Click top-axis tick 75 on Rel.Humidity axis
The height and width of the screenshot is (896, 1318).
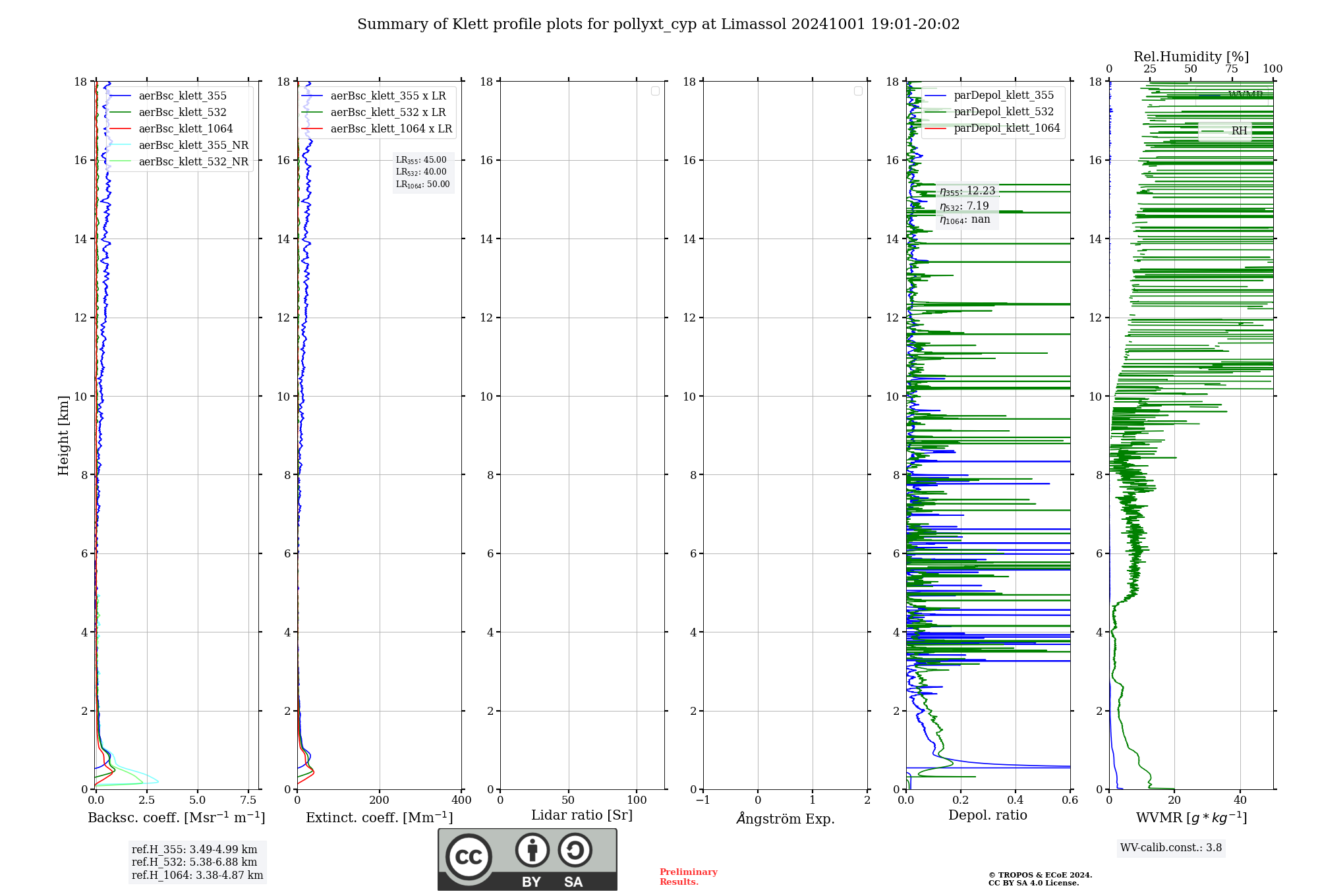pos(1232,69)
